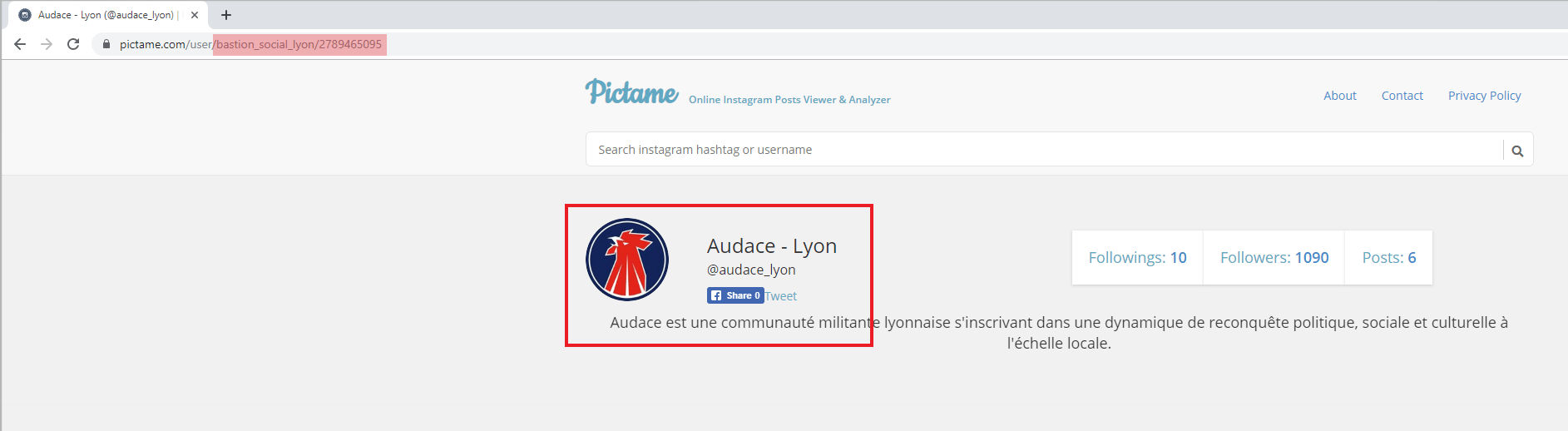Open the Audace Lyon profile picture
Image resolution: width=1568 pixels, height=431 pixels.
(627, 260)
